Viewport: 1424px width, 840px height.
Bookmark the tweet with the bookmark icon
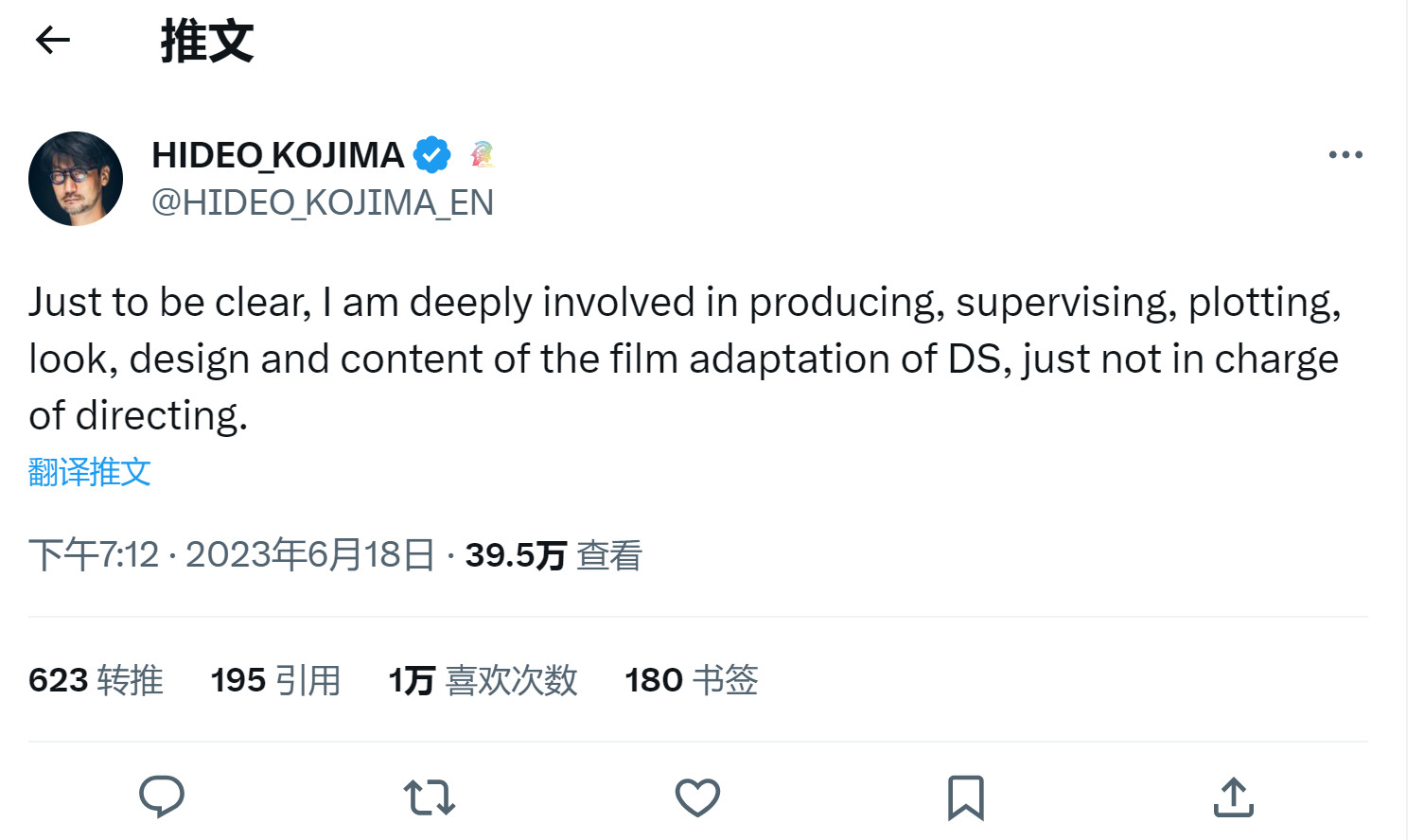pyautogui.click(x=965, y=797)
